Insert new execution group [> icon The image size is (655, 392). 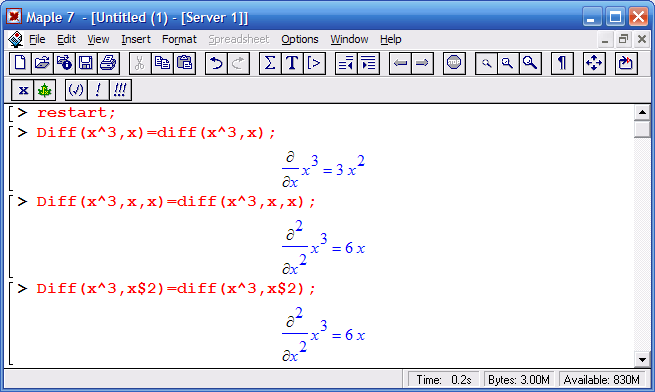pyautogui.click(x=314, y=64)
